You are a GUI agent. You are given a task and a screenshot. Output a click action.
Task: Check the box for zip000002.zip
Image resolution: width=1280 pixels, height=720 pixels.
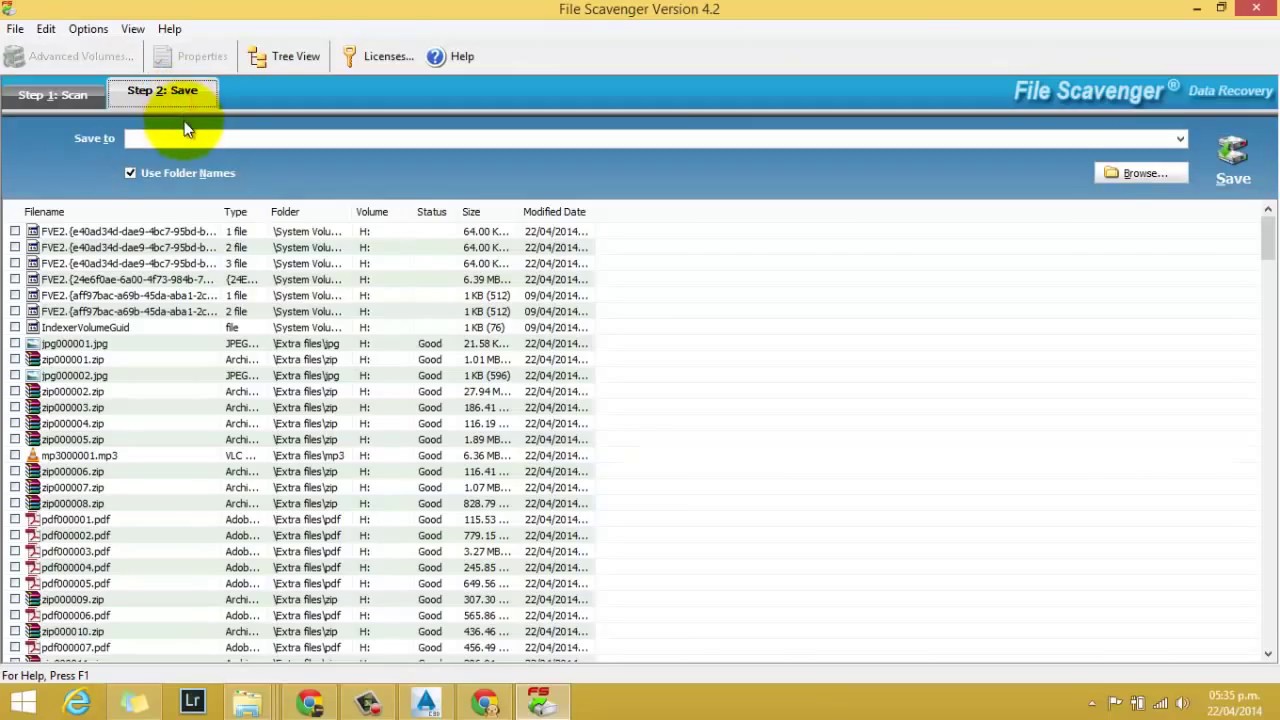(x=15, y=392)
